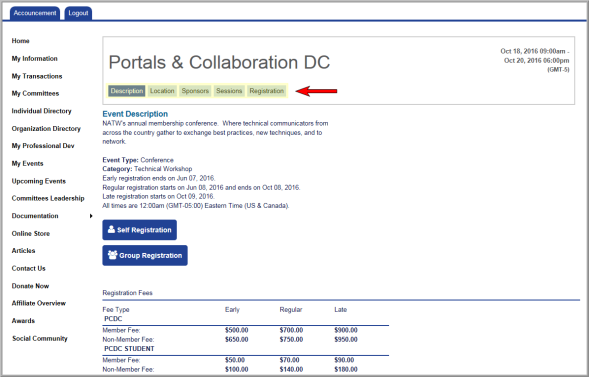Visit the Donate Now page

pos(30,286)
